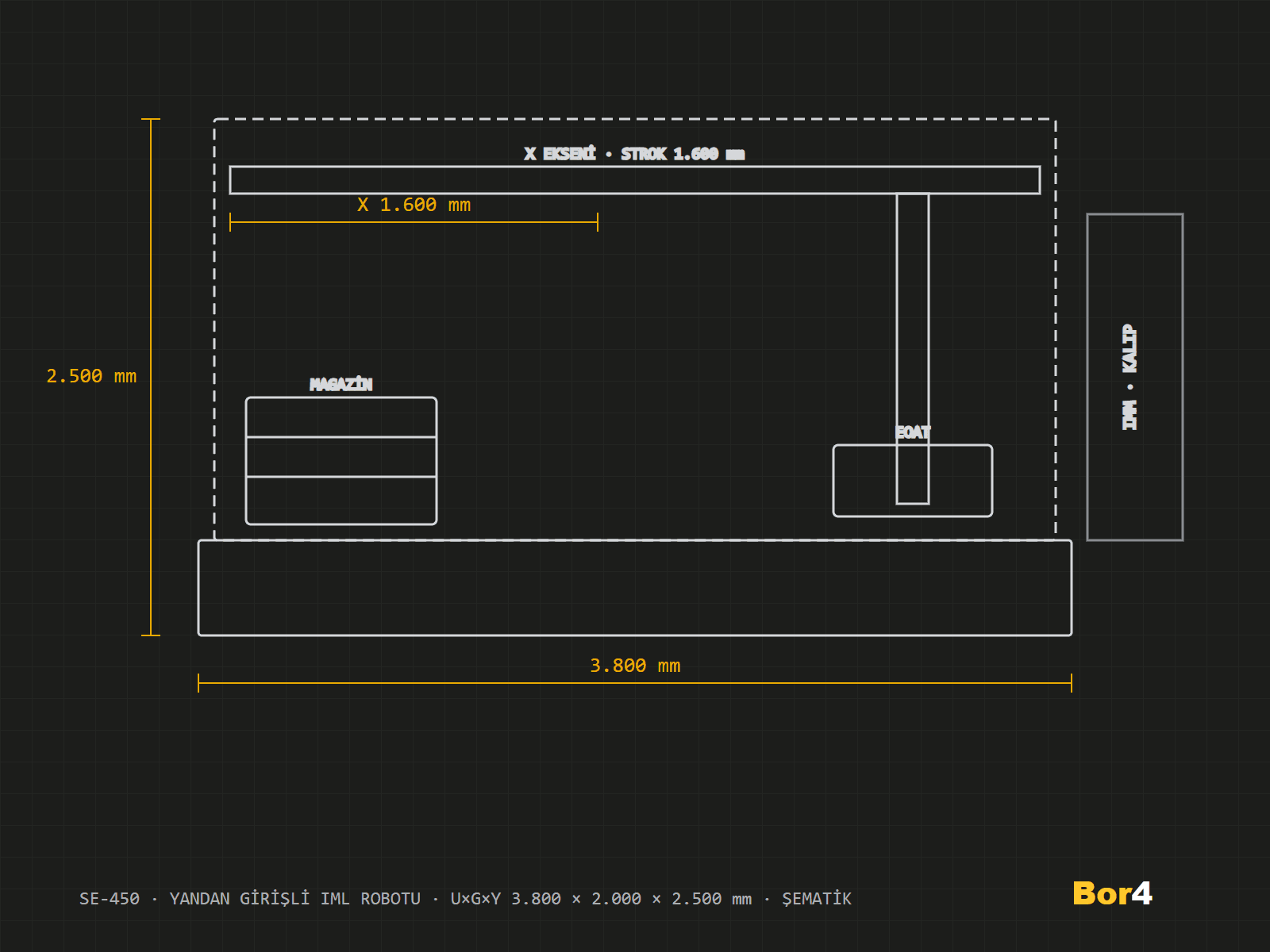Image resolution: width=1270 pixels, height=952 pixels.
Task: Select the MAGAZİN stacked magazine box
Action: [x=341, y=461]
